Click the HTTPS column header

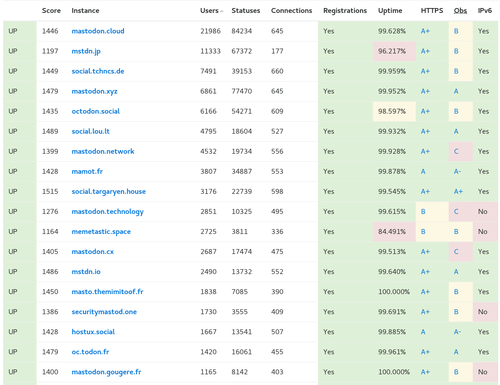(x=432, y=11)
